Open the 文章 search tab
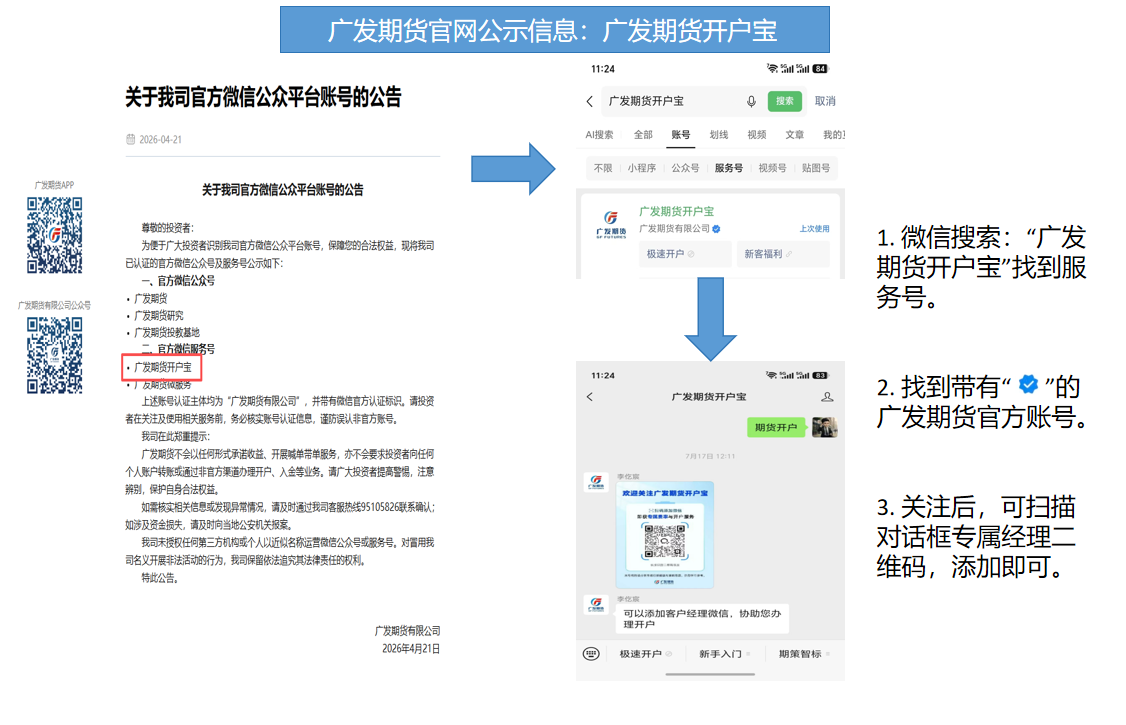The width and height of the screenshot is (1126, 725). [795, 135]
